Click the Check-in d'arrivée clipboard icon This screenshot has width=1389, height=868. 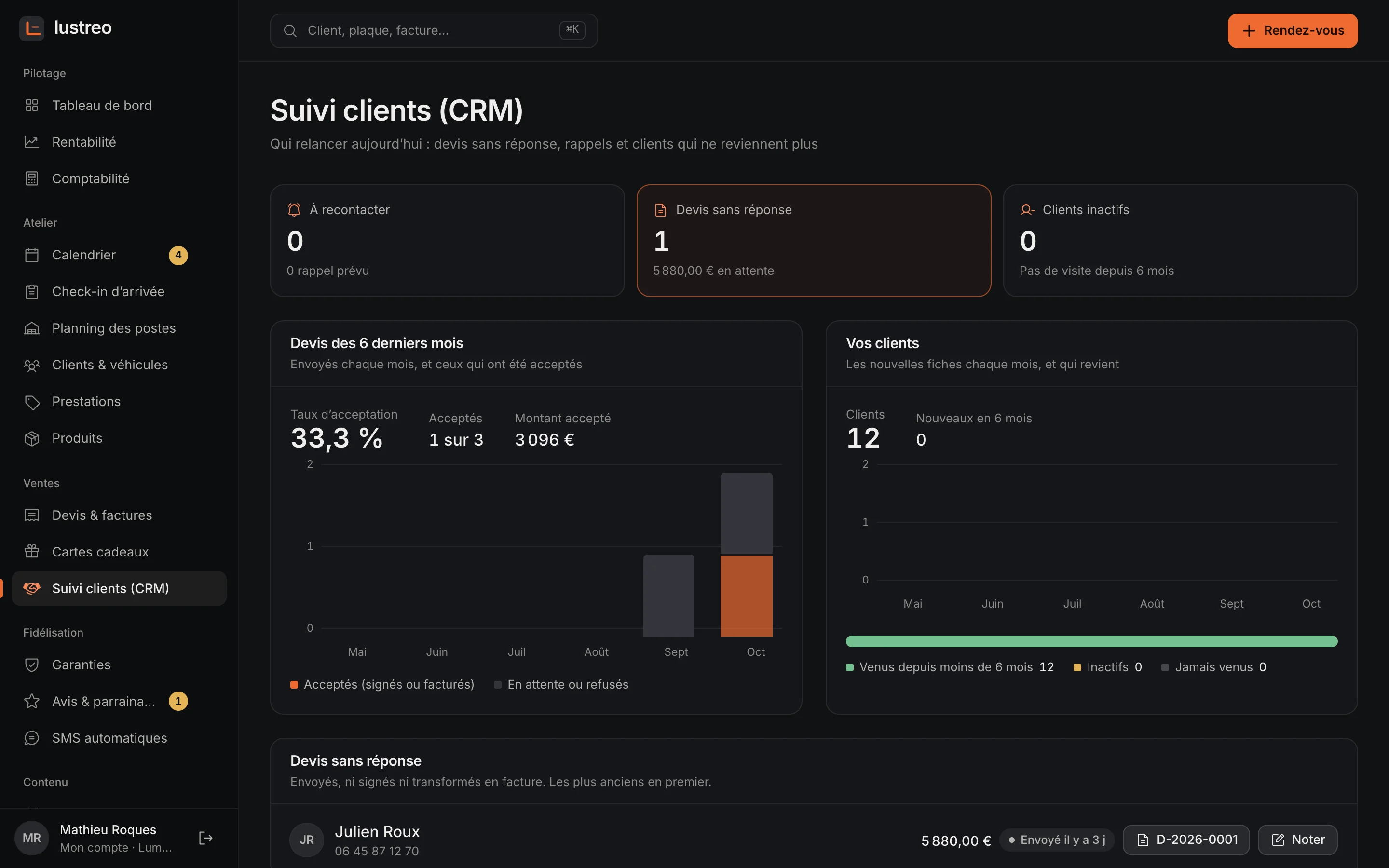coord(31,292)
